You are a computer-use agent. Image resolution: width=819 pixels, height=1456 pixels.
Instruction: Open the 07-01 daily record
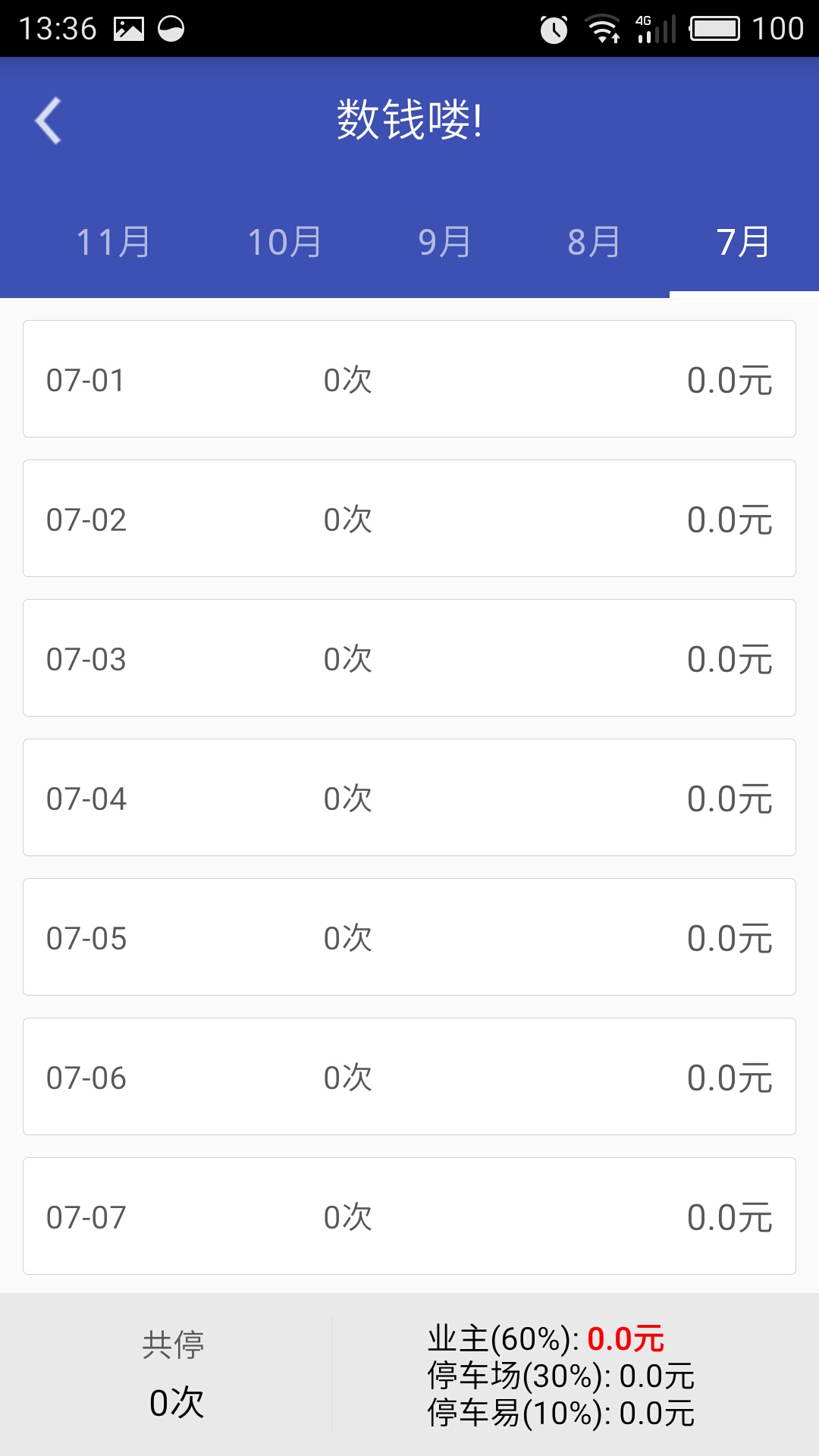(409, 379)
